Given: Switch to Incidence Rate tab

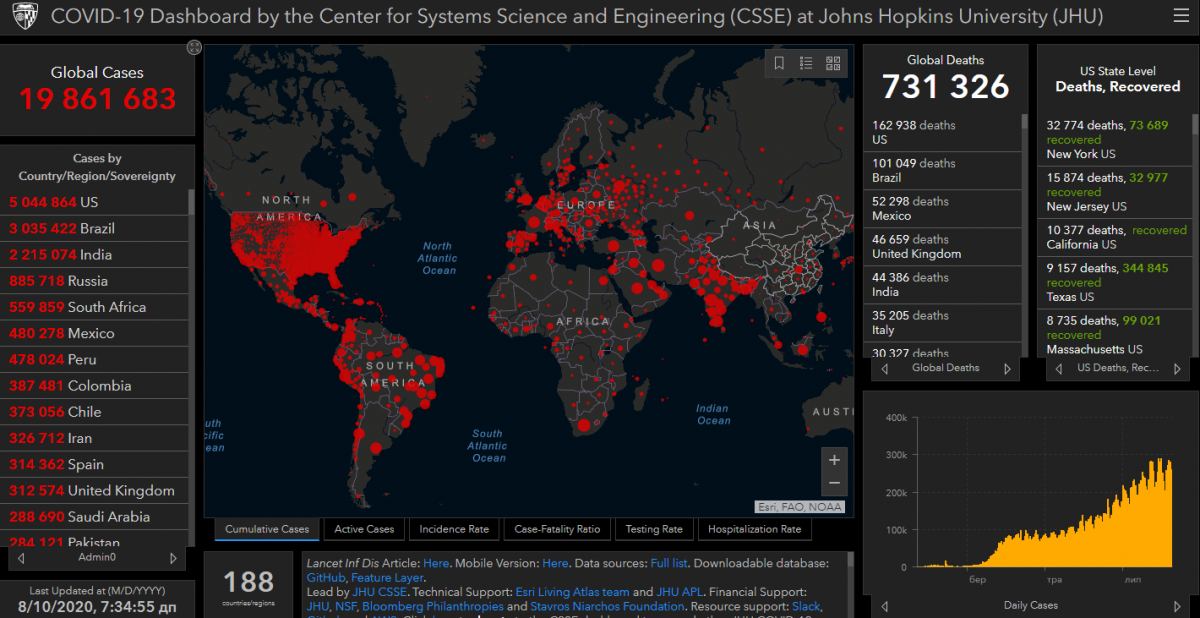Looking at the screenshot, I should tap(454, 529).
